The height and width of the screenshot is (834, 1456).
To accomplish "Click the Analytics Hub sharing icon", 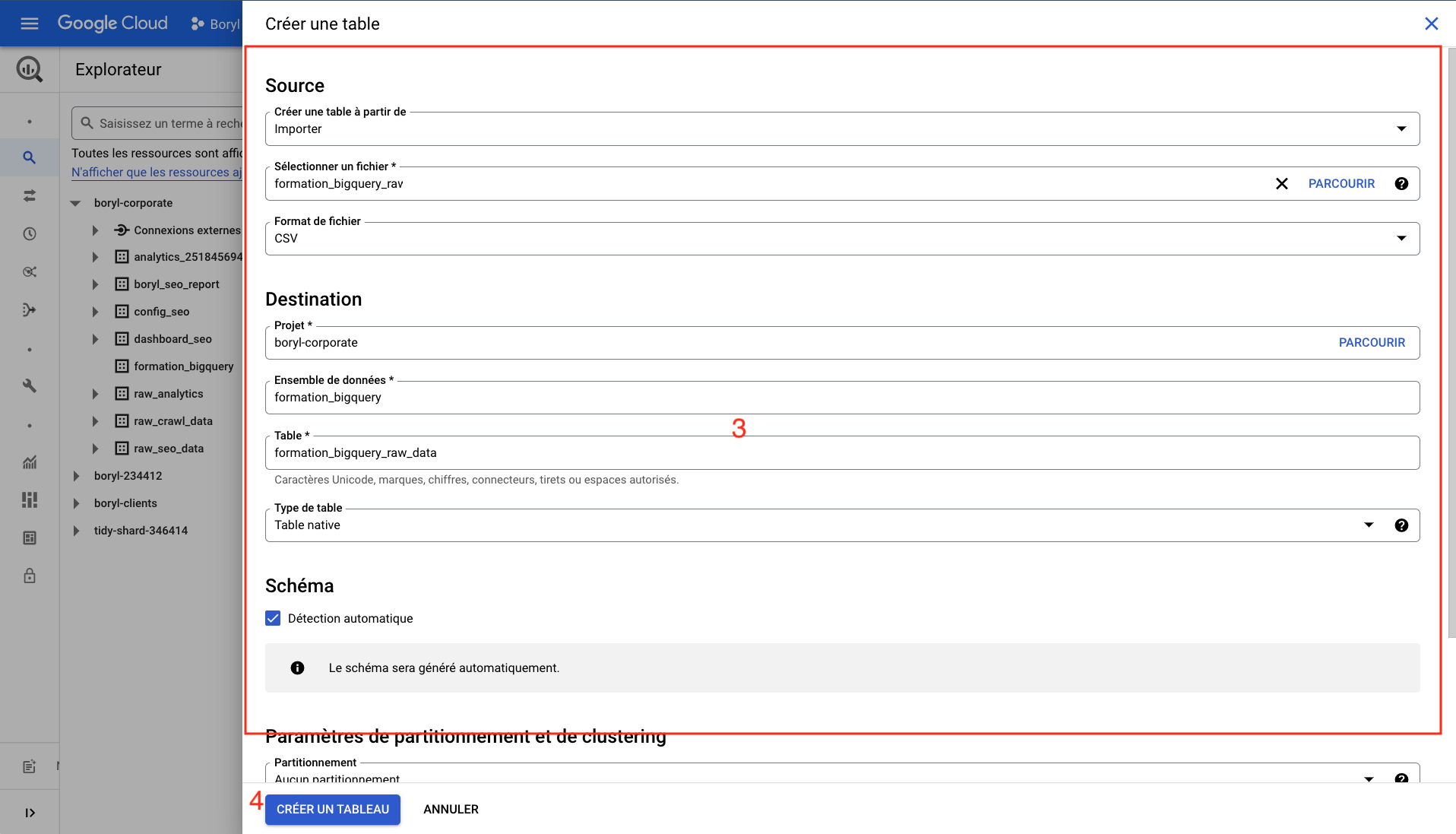I will pyautogui.click(x=30, y=271).
